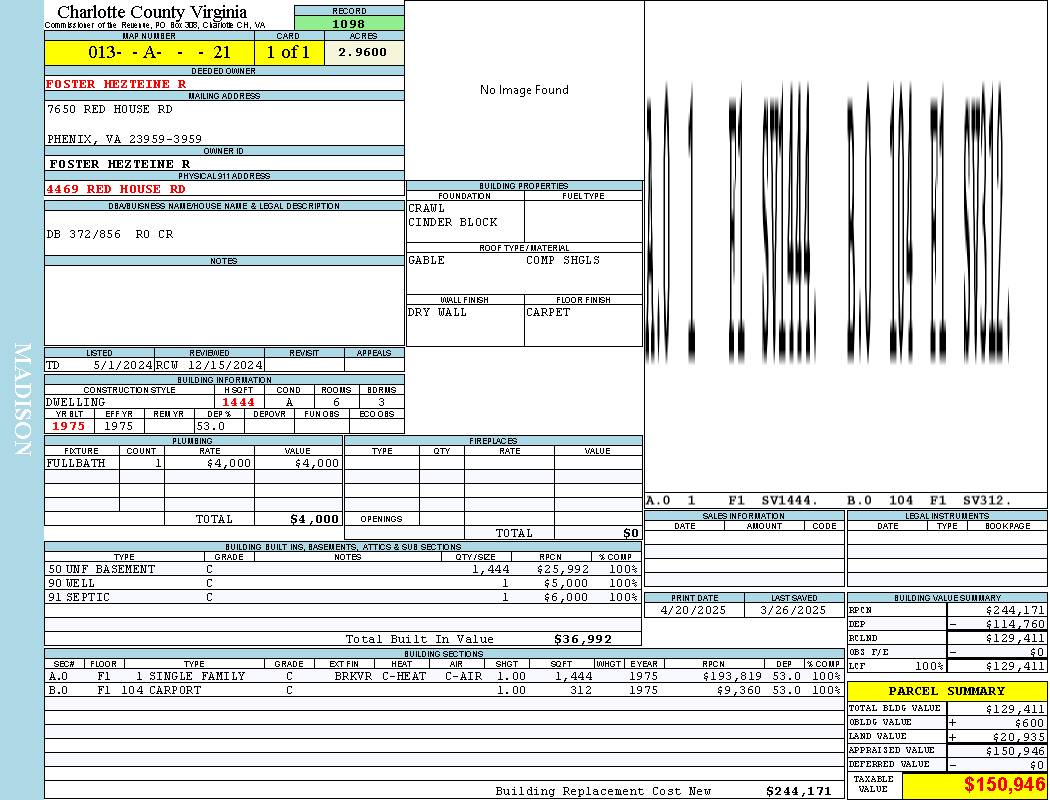Click the deeded owner FOSTER HEZTEINE R
Image resolution: width=1050 pixels, height=800 pixels.
[117, 84]
